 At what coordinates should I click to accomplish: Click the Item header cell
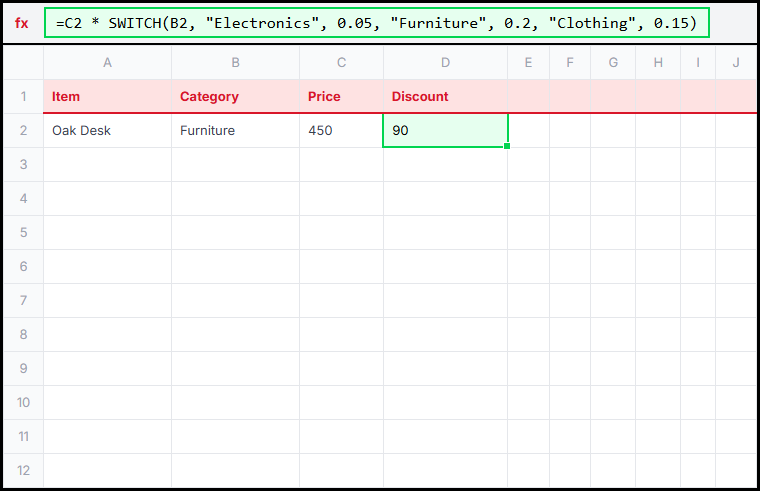(x=107, y=97)
